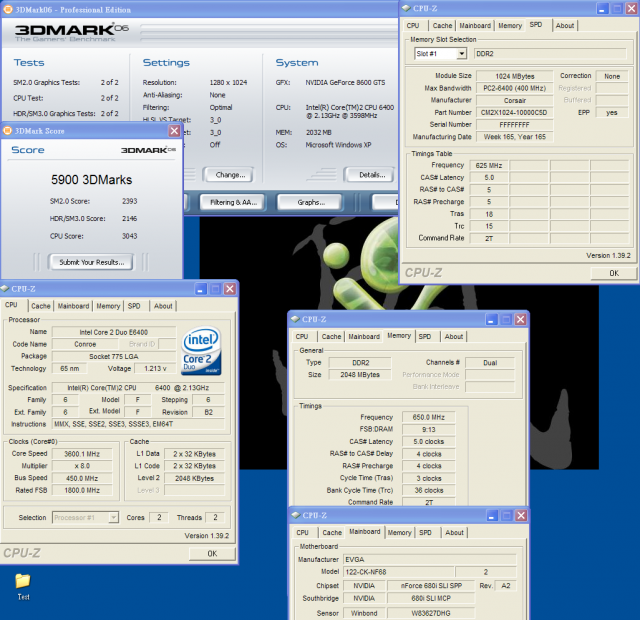Click the Intel Core 2 Duo logo
The width and height of the screenshot is (640, 620).
coord(202,351)
